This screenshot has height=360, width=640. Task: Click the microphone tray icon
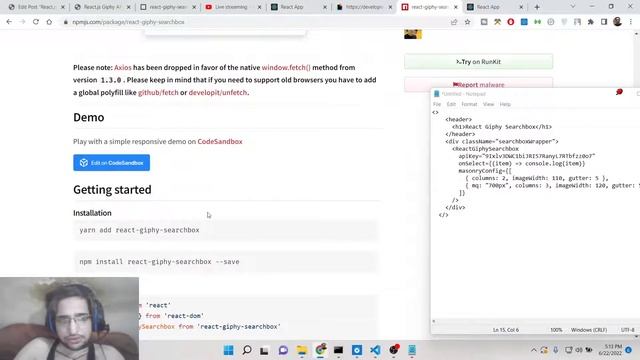coord(556,350)
